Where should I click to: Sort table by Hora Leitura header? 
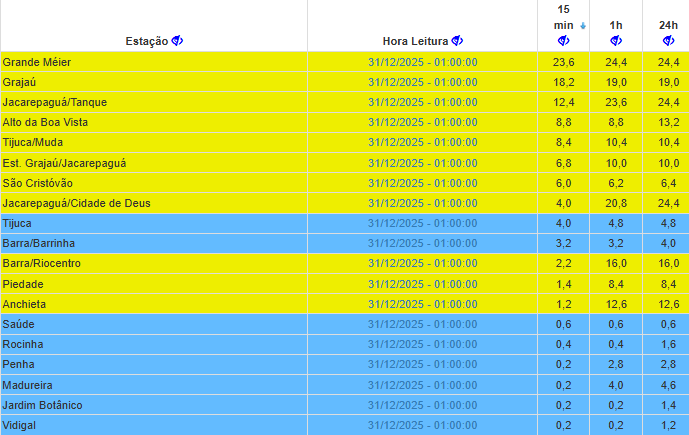tap(415, 41)
